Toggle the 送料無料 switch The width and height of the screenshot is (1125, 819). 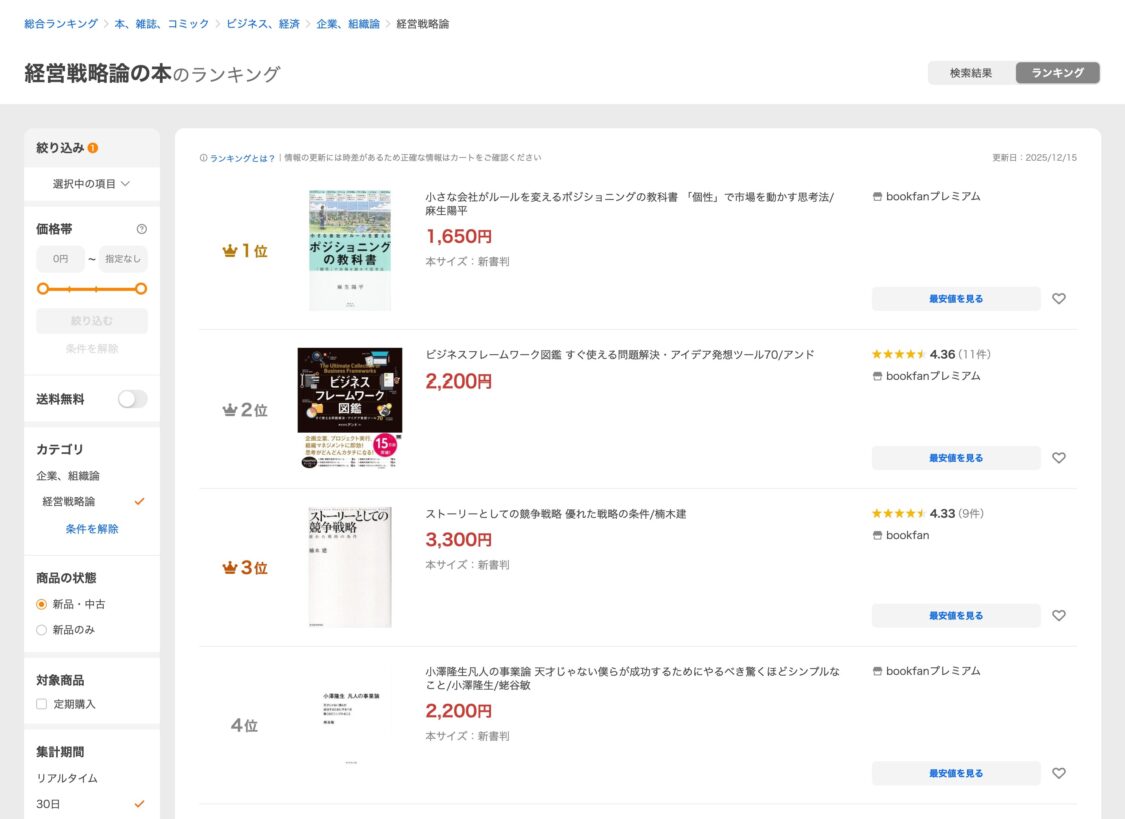point(132,399)
